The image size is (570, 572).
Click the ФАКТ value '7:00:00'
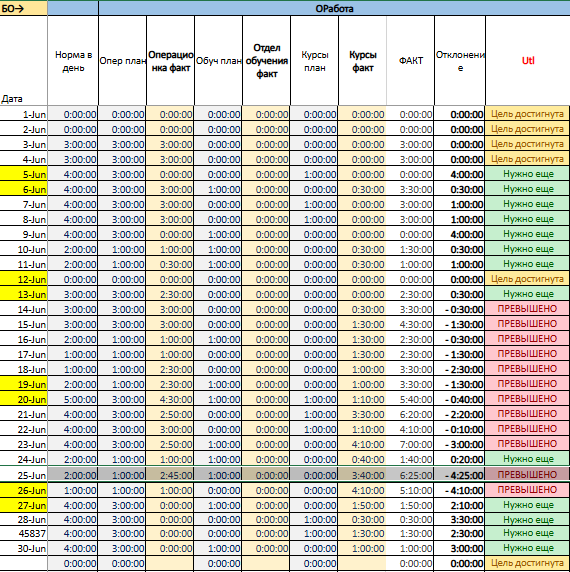click(411, 444)
